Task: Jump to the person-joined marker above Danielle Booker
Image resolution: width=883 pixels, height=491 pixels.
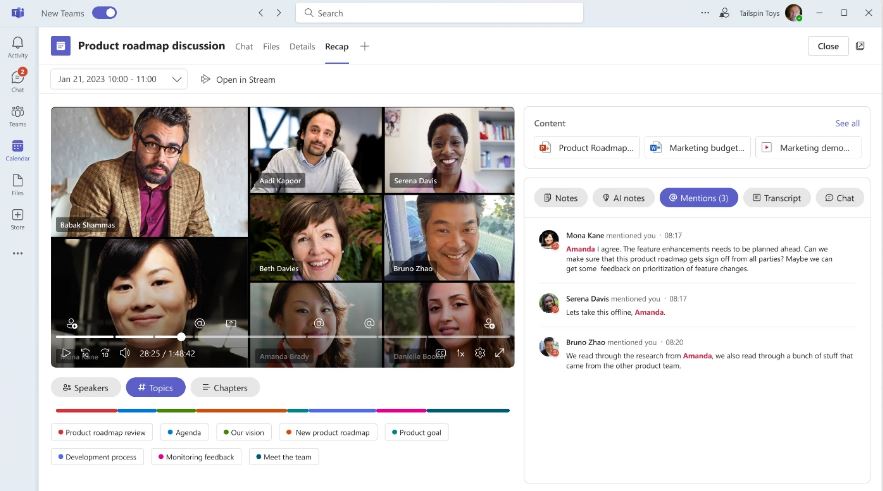Action: 489,324
